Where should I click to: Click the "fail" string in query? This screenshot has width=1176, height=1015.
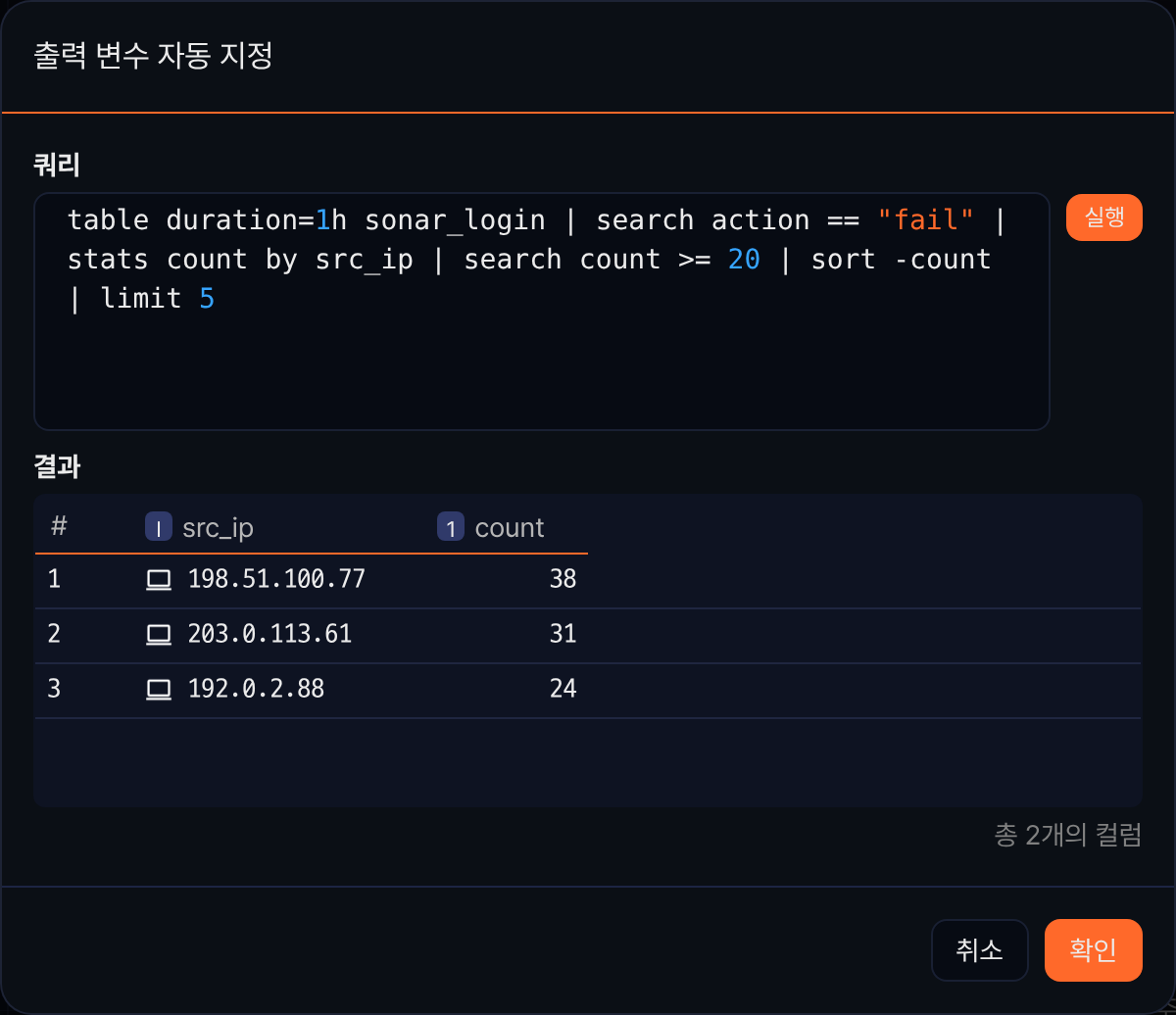coord(926,219)
